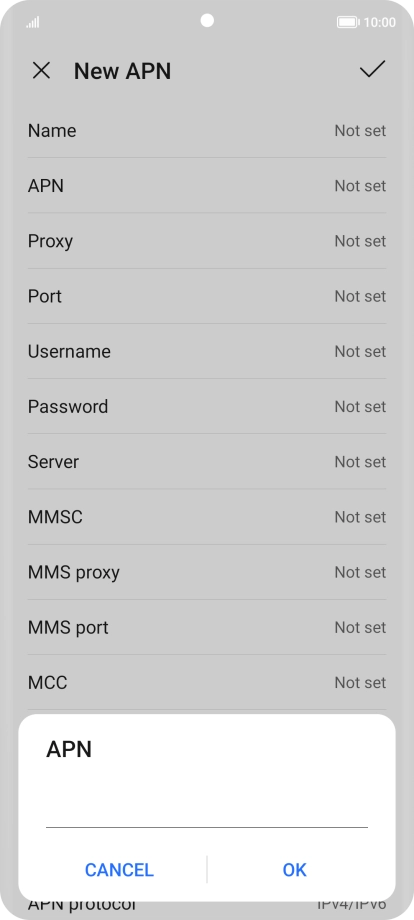Select the MMS port row
The width and height of the screenshot is (414, 920).
(x=207, y=627)
